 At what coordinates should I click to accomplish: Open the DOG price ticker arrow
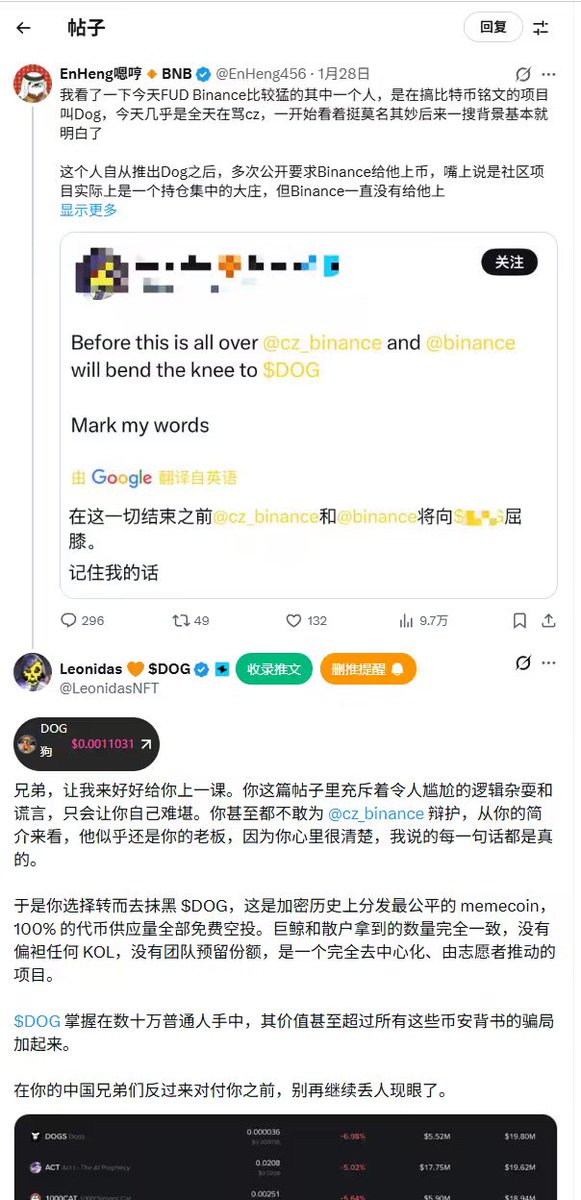[146, 744]
